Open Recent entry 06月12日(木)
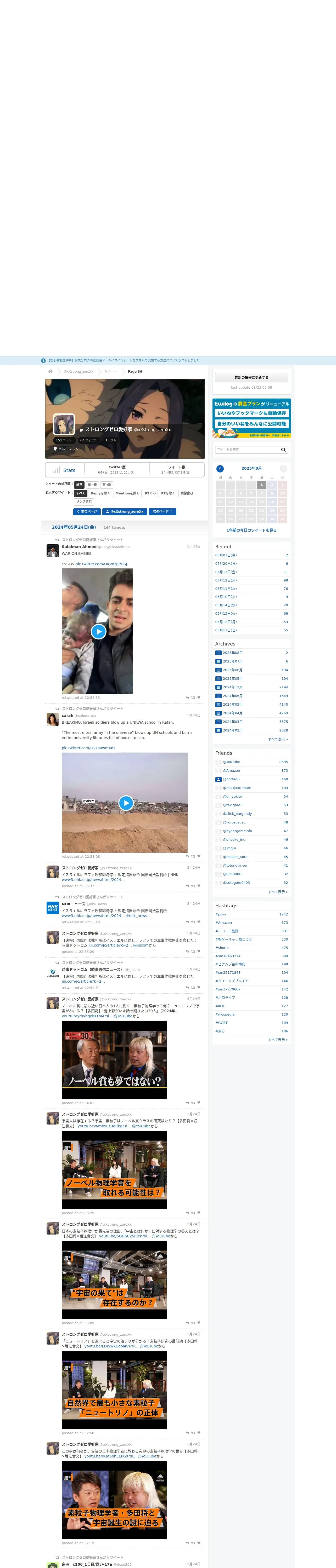This screenshot has height=1568, width=336. click(x=226, y=580)
